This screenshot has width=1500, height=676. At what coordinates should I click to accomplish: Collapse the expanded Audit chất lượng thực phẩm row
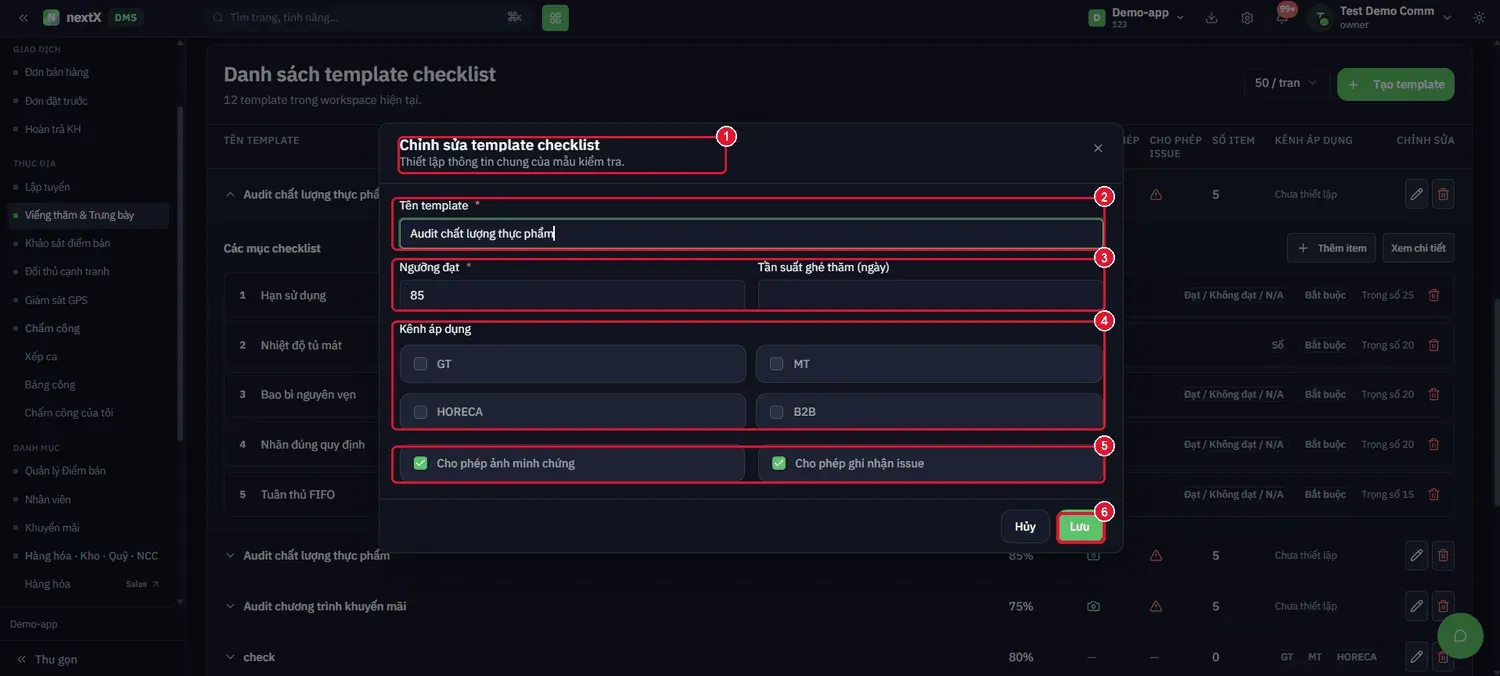pyautogui.click(x=230, y=194)
